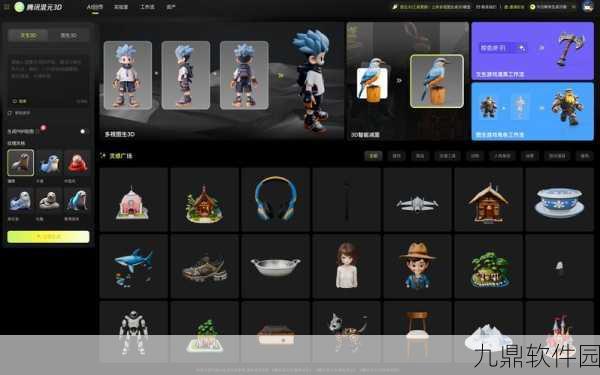The height and width of the screenshot is (375, 600).
Task: Click the yellow-green generate button
Action: [x=48, y=236]
